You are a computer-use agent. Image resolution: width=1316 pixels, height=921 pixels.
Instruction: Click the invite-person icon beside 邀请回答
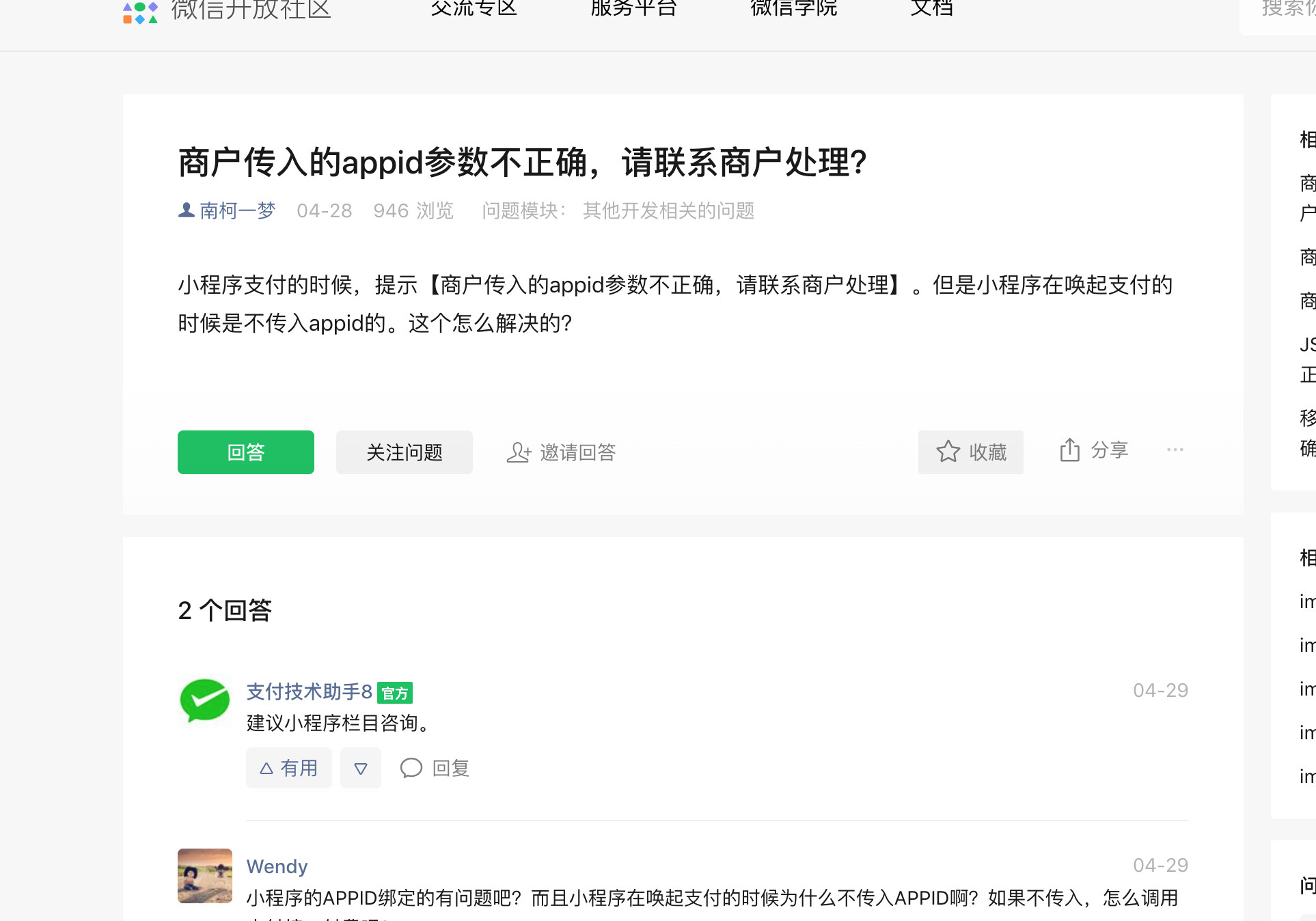(x=519, y=452)
